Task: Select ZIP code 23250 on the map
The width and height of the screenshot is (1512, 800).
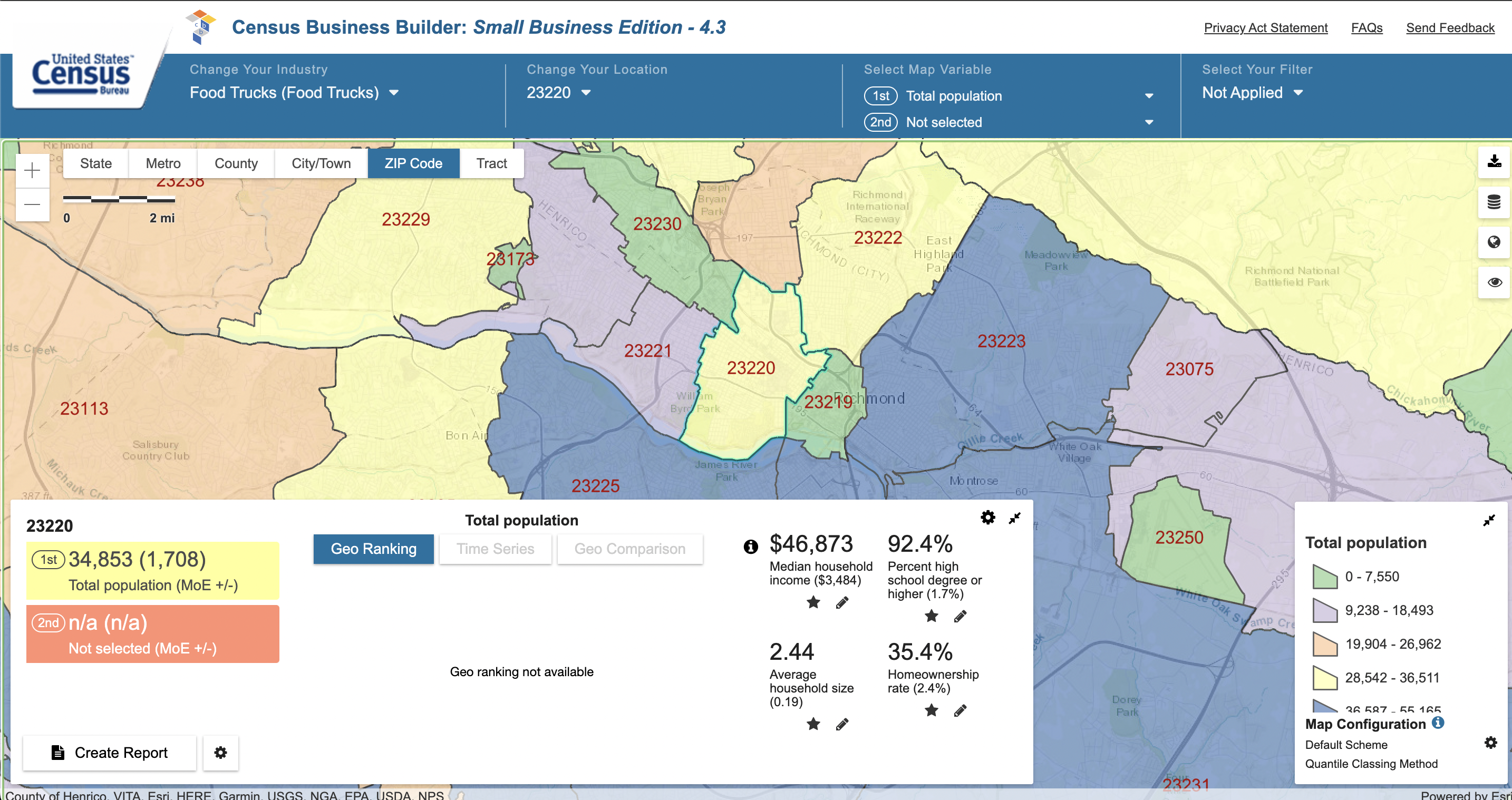Action: (x=1179, y=538)
